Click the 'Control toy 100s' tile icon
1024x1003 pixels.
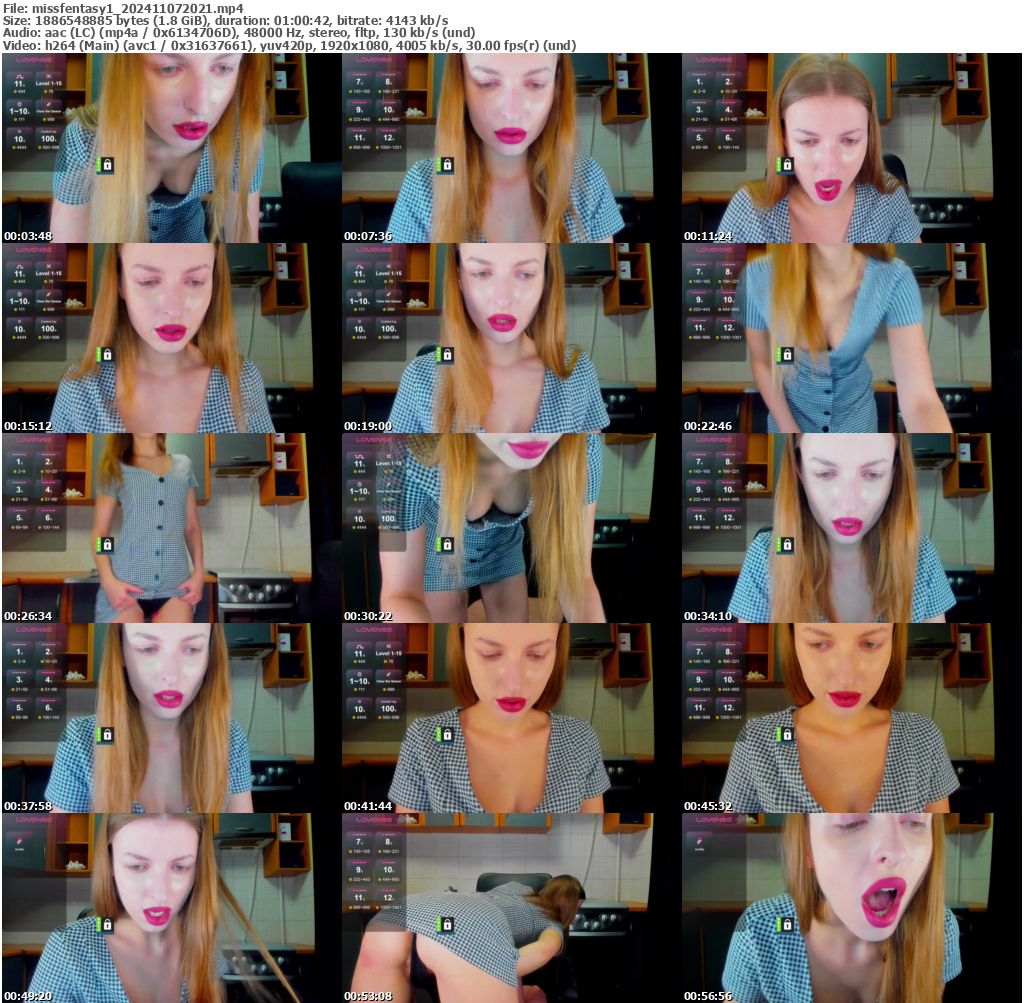[x=49, y=139]
